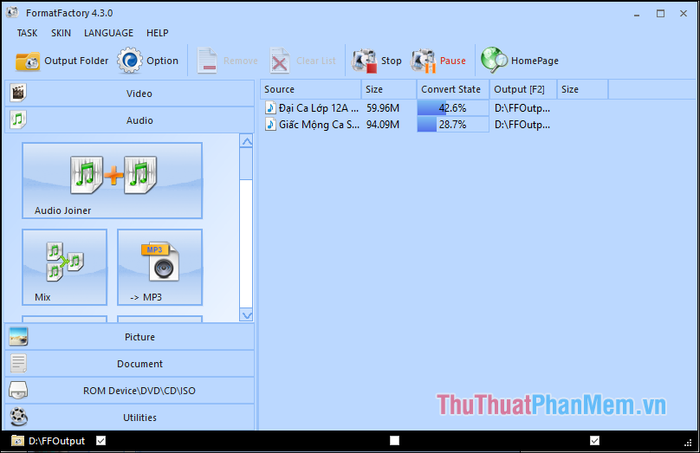Click the last Size column header

coord(583,90)
